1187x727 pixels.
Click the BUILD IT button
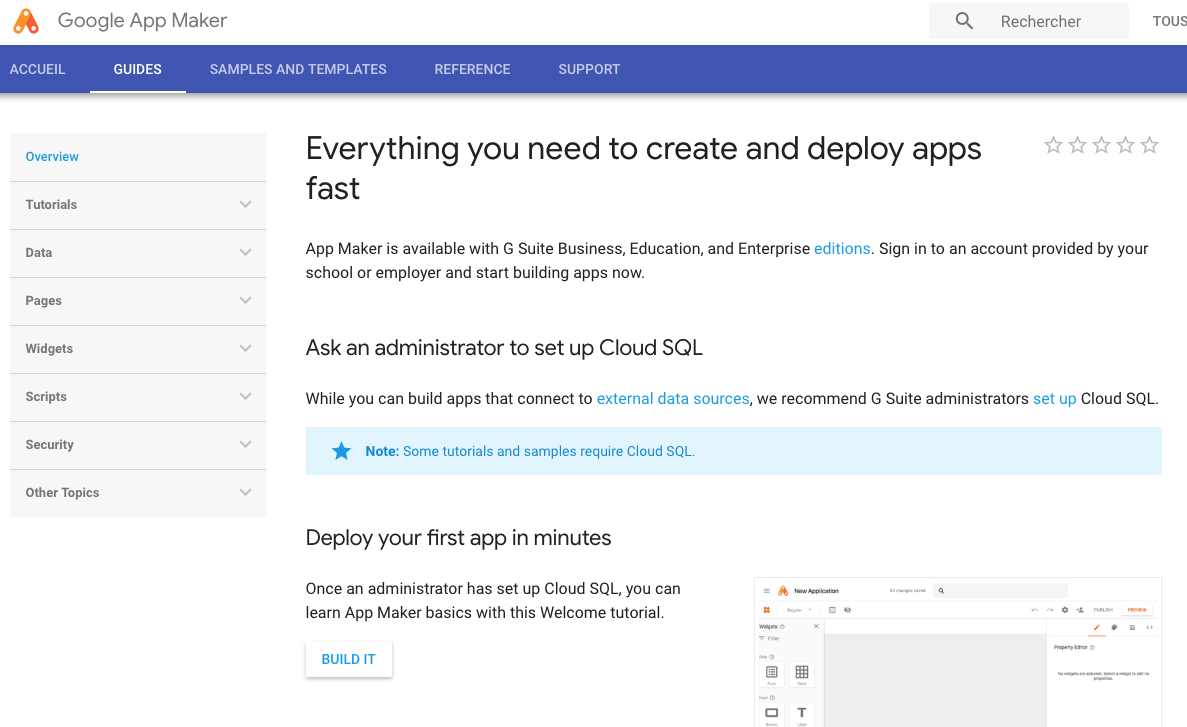coord(349,659)
